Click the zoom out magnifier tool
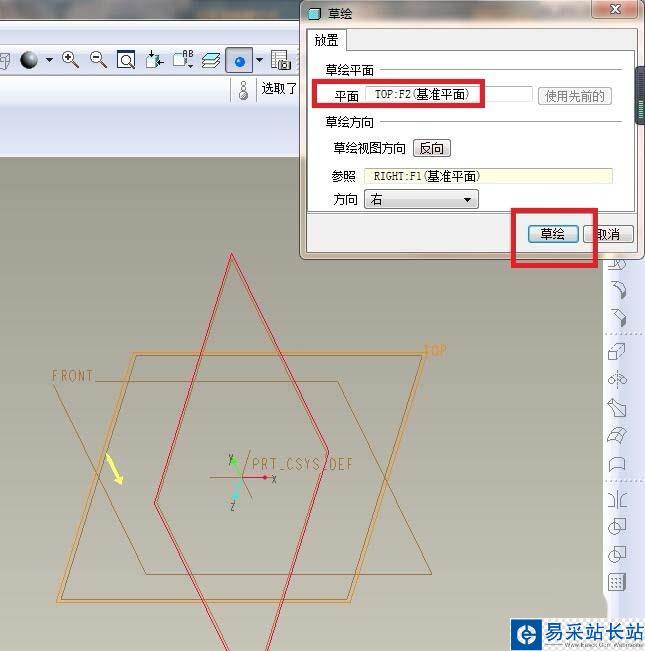Image resolution: width=645 pixels, height=651 pixels. point(98,60)
